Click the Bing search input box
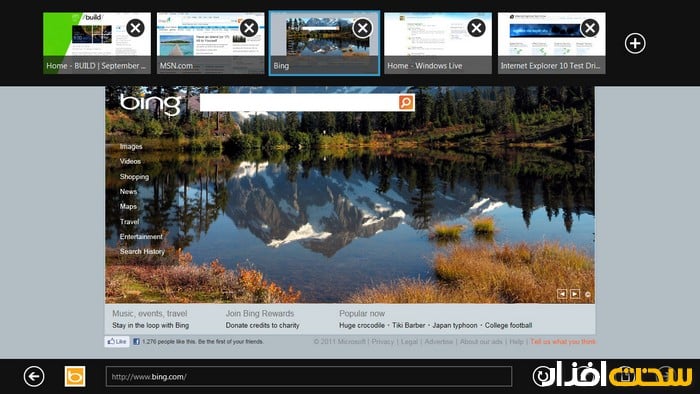This screenshot has height=394, width=700. [299, 103]
